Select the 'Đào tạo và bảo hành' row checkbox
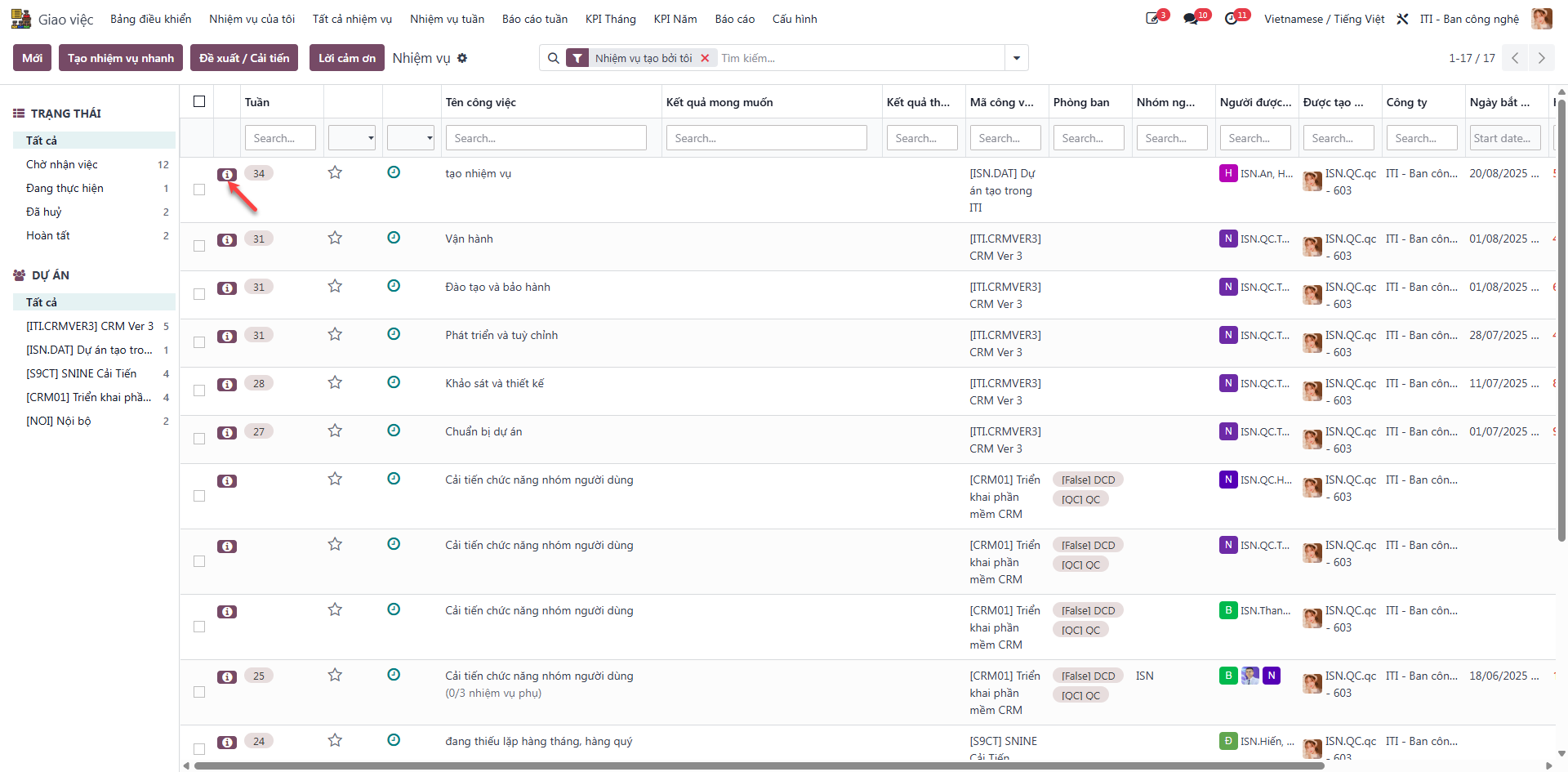 coord(199,294)
